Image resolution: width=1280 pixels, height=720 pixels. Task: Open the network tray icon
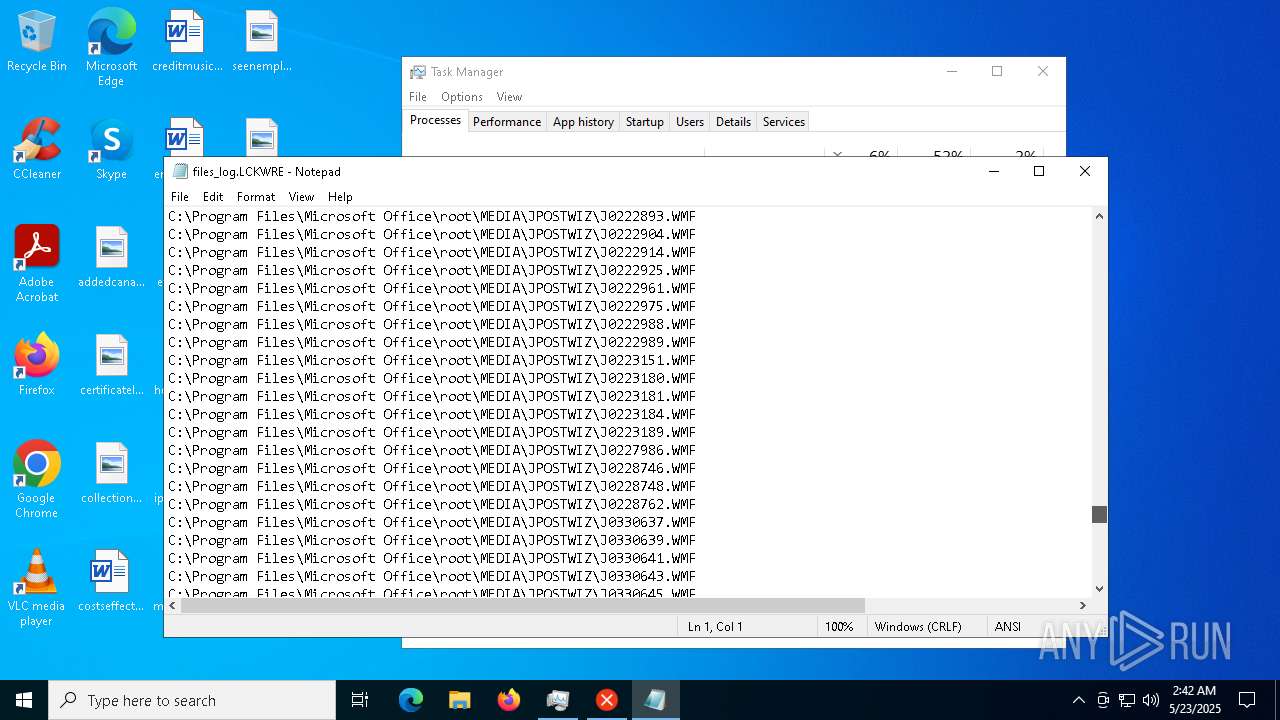(x=1127, y=700)
